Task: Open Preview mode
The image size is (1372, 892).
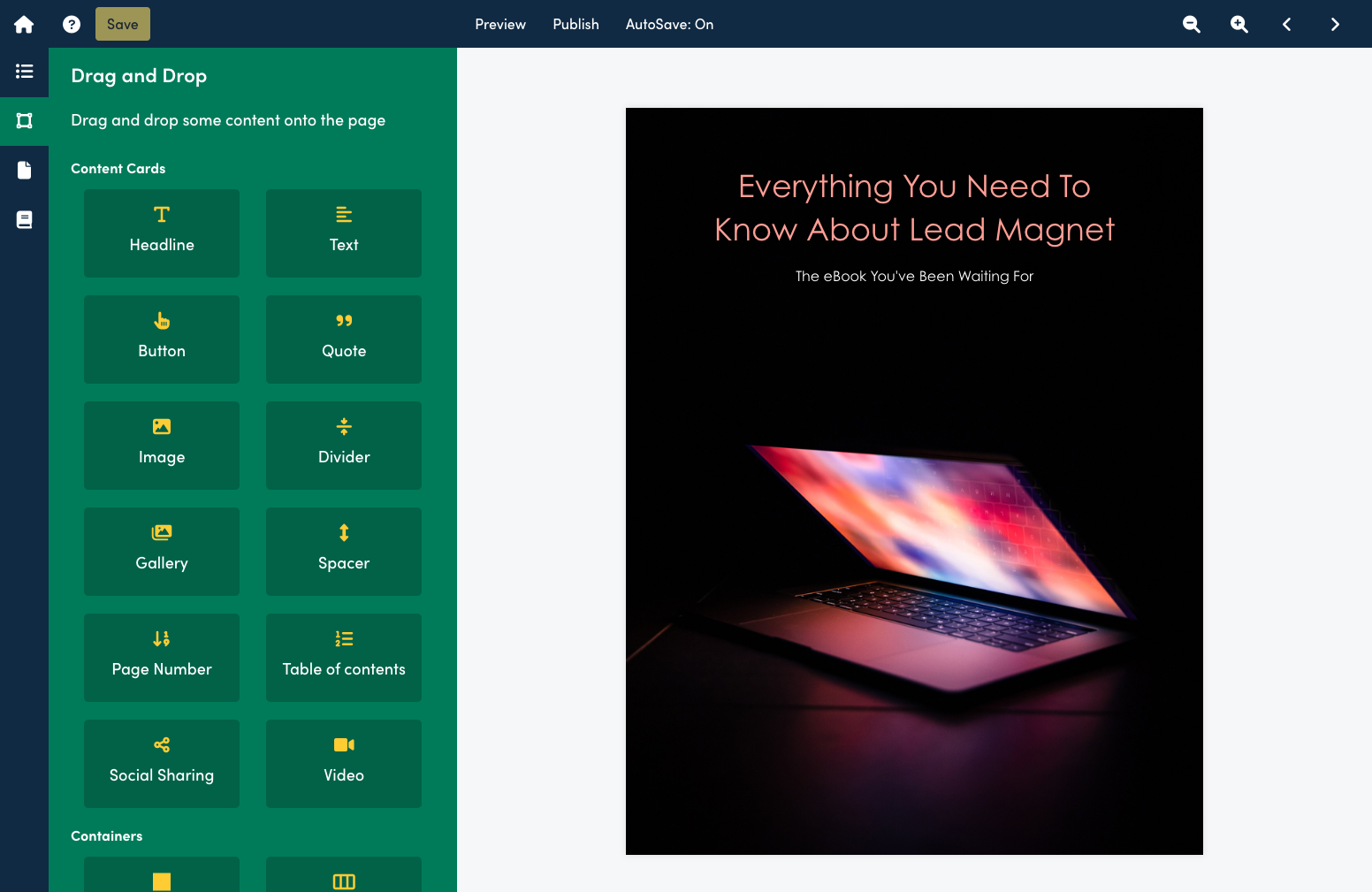Action: pyautogui.click(x=500, y=24)
